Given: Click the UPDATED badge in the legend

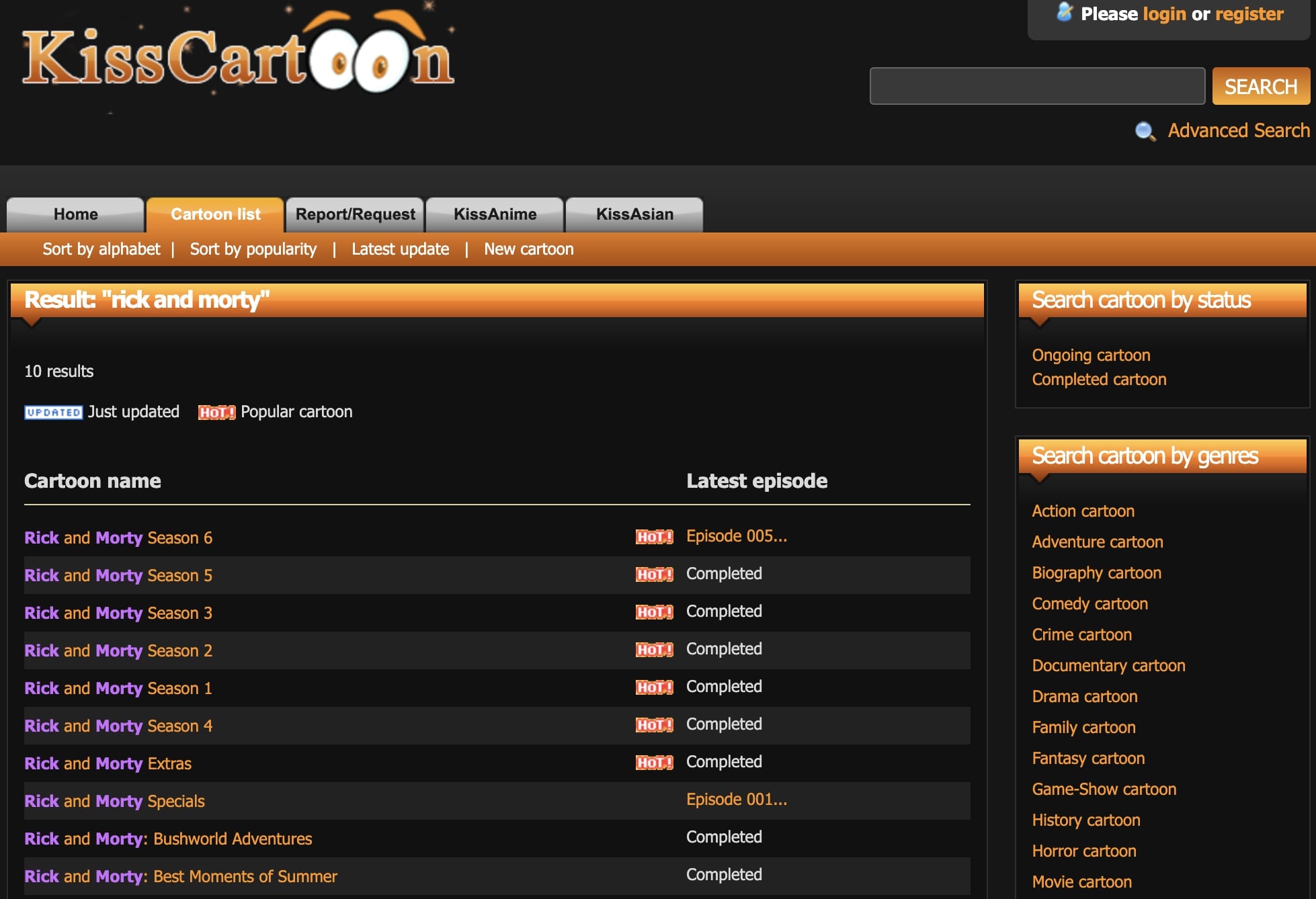Looking at the screenshot, I should click(53, 413).
